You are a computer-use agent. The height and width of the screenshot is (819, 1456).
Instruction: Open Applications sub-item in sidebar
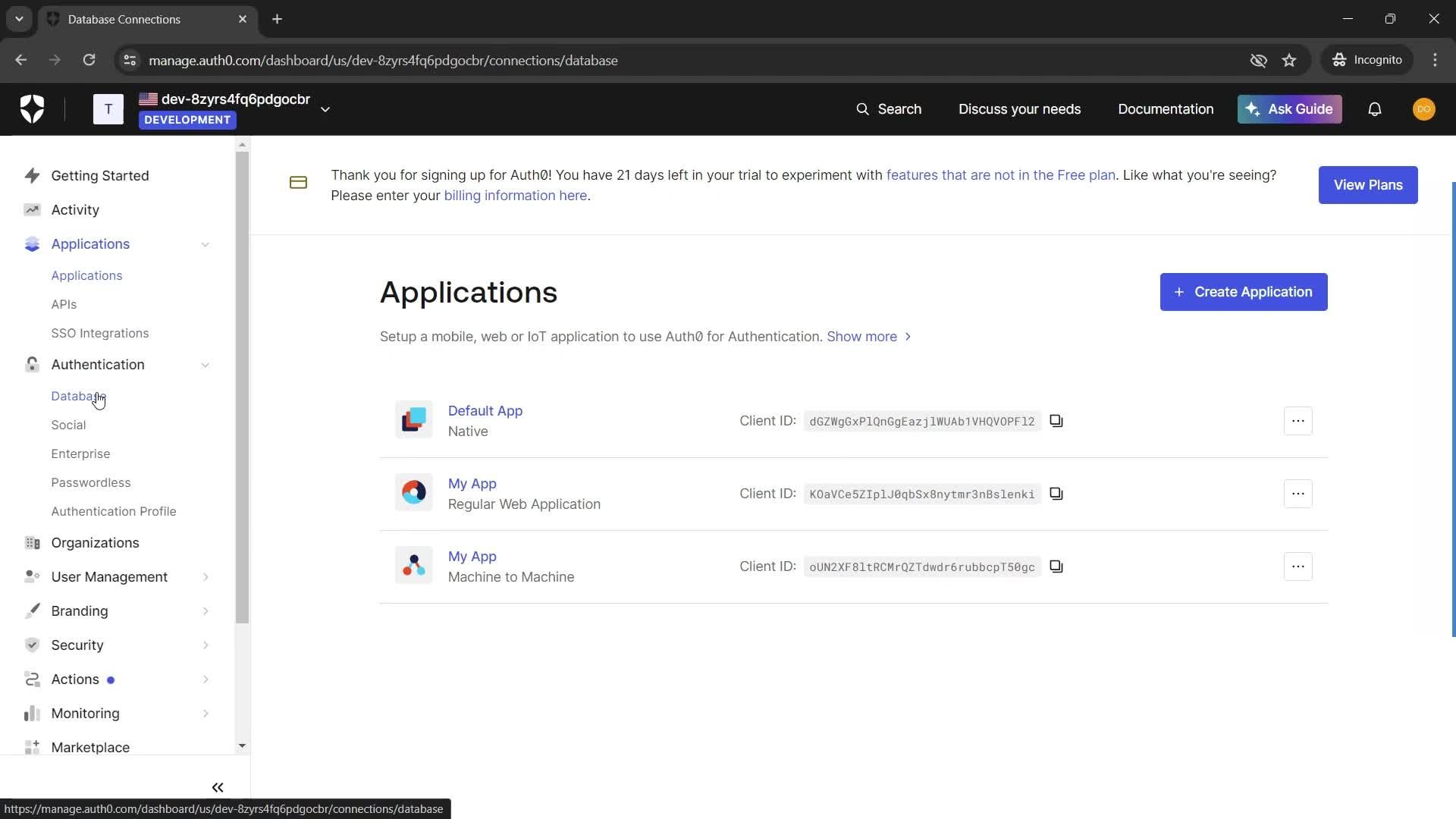(86, 275)
